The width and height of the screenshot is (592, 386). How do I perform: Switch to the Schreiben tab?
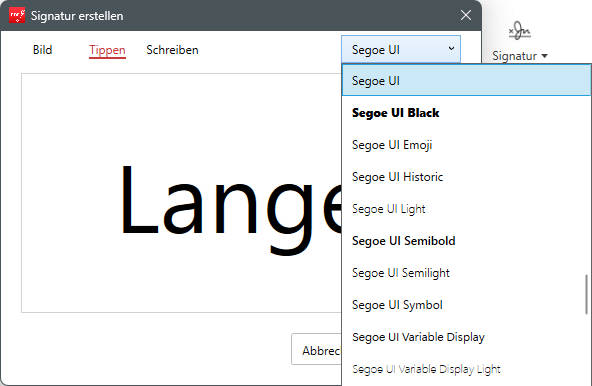pyautogui.click(x=172, y=50)
